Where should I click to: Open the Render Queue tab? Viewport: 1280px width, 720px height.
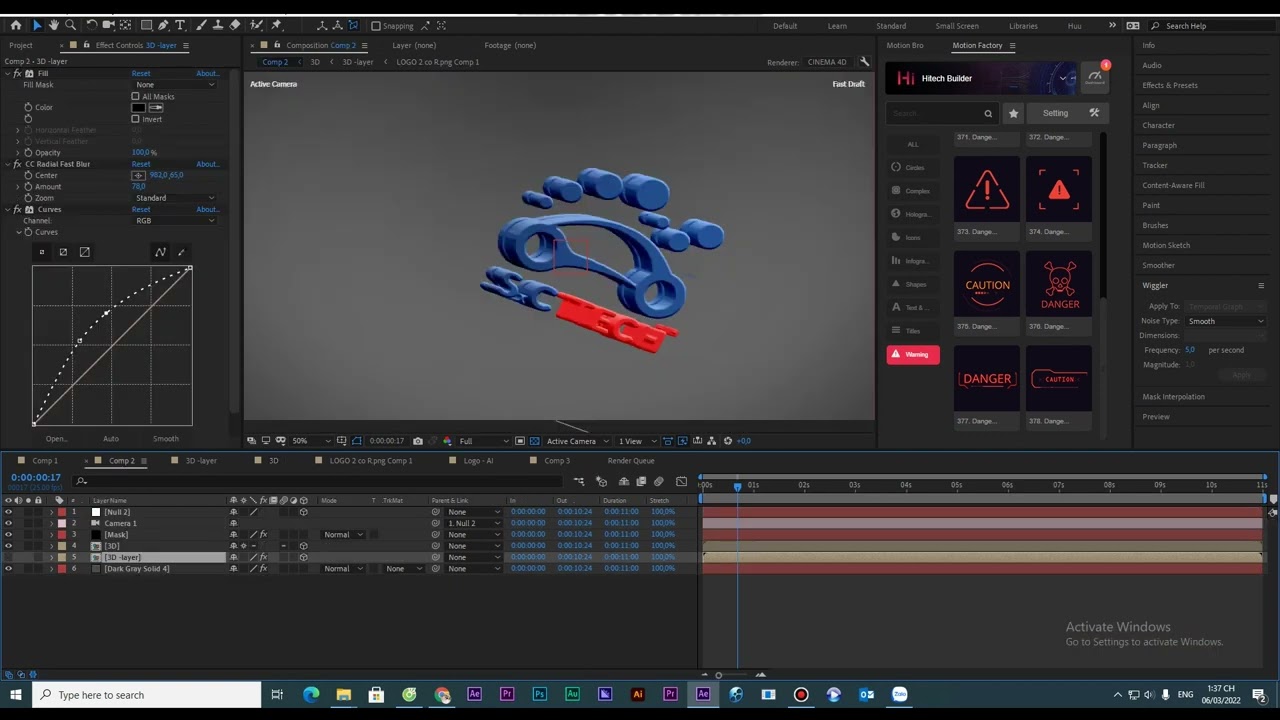click(630, 461)
